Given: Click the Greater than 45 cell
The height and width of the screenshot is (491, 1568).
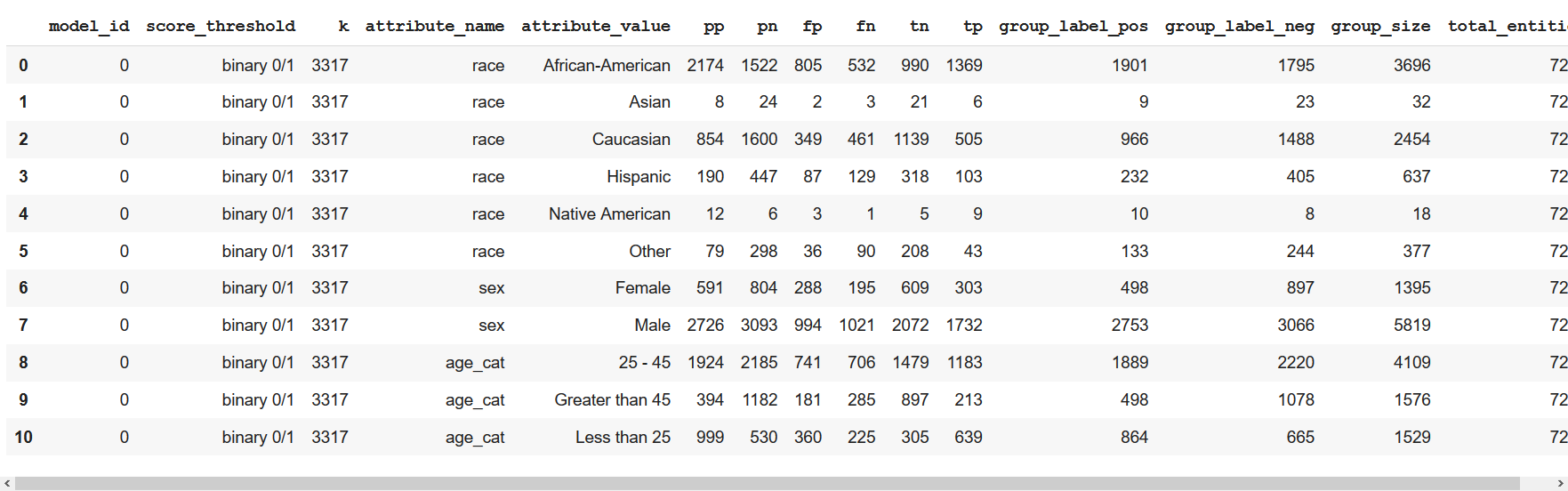Looking at the screenshot, I should 612,400.
